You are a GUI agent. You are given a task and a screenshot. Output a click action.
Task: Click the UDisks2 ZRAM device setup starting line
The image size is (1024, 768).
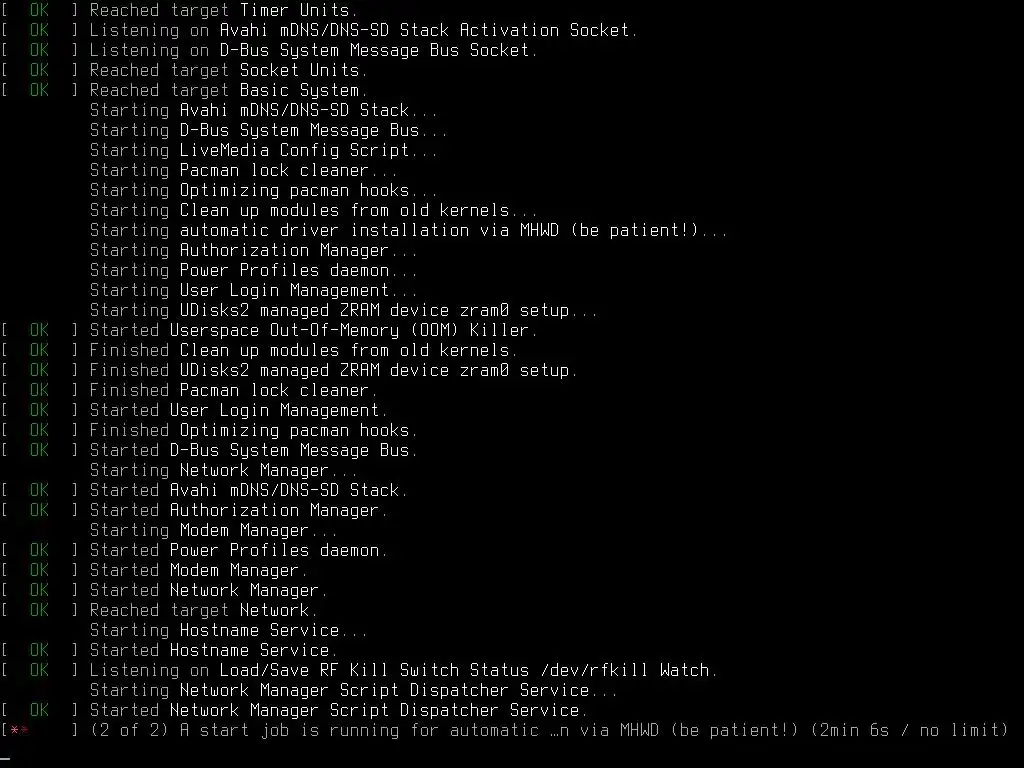pyautogui.click(x=344, y=310)
